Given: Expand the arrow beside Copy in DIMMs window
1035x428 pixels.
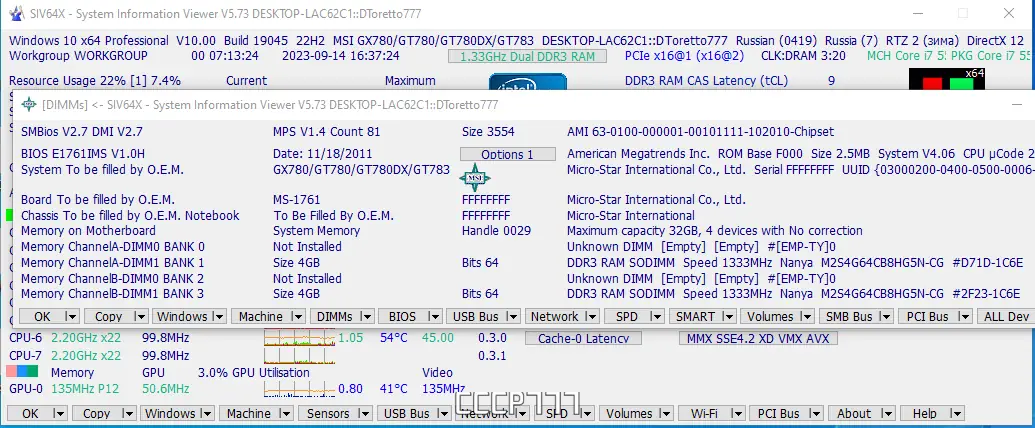Looking at the screenshot, I should pos(140,316).
